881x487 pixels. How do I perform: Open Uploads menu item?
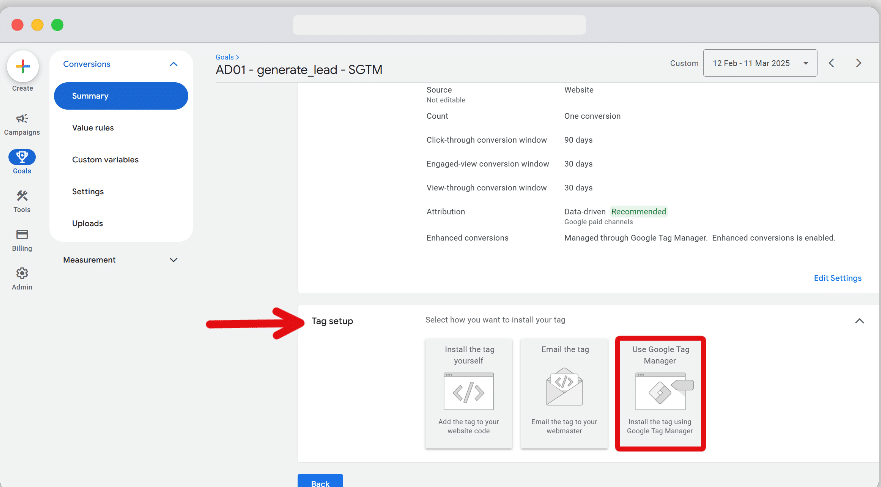[x=87, y=224]
